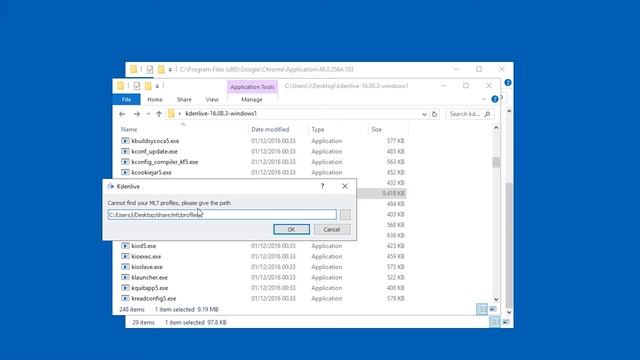Refresh the folder with the refresh icon
640x360 pixels.
434,114
